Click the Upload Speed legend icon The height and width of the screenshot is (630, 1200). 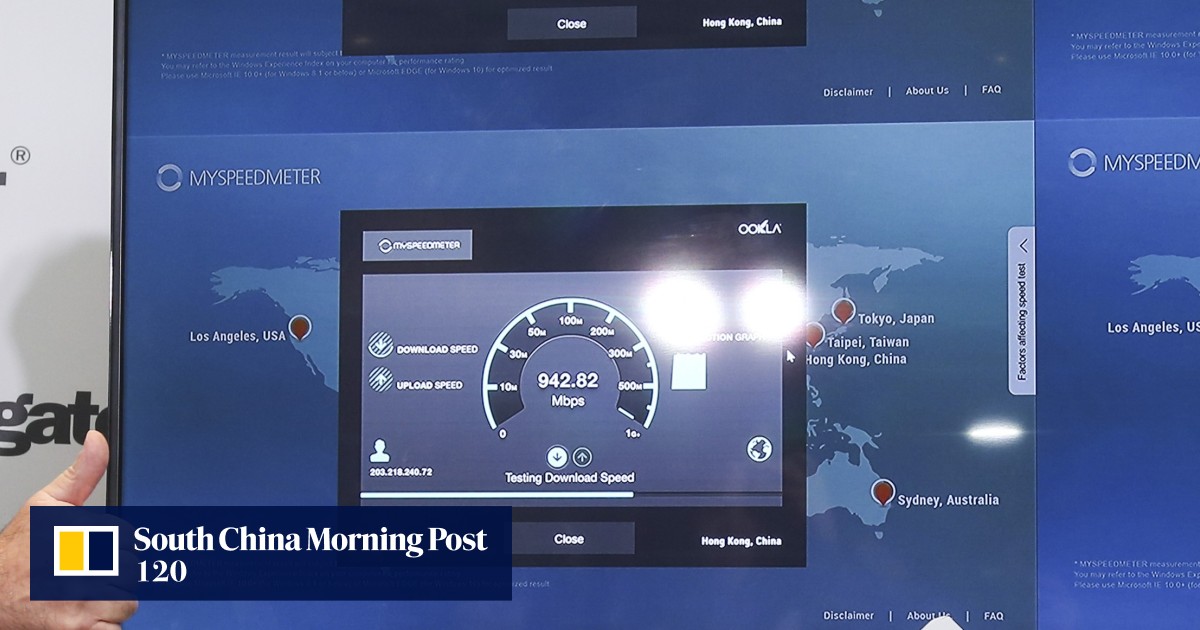(x=381, y=380)
